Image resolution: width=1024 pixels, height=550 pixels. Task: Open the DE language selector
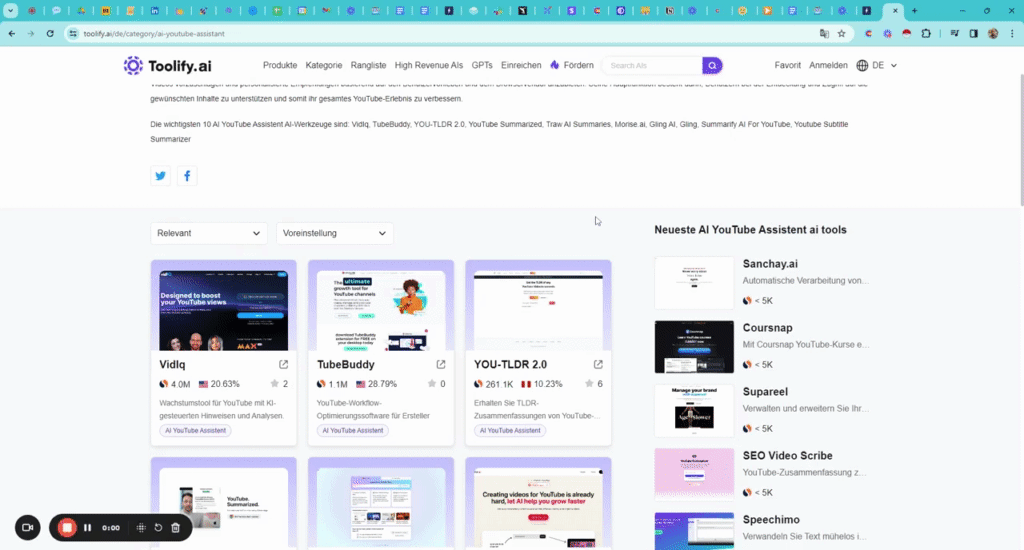pyautogui.click(x=877, y=65)
